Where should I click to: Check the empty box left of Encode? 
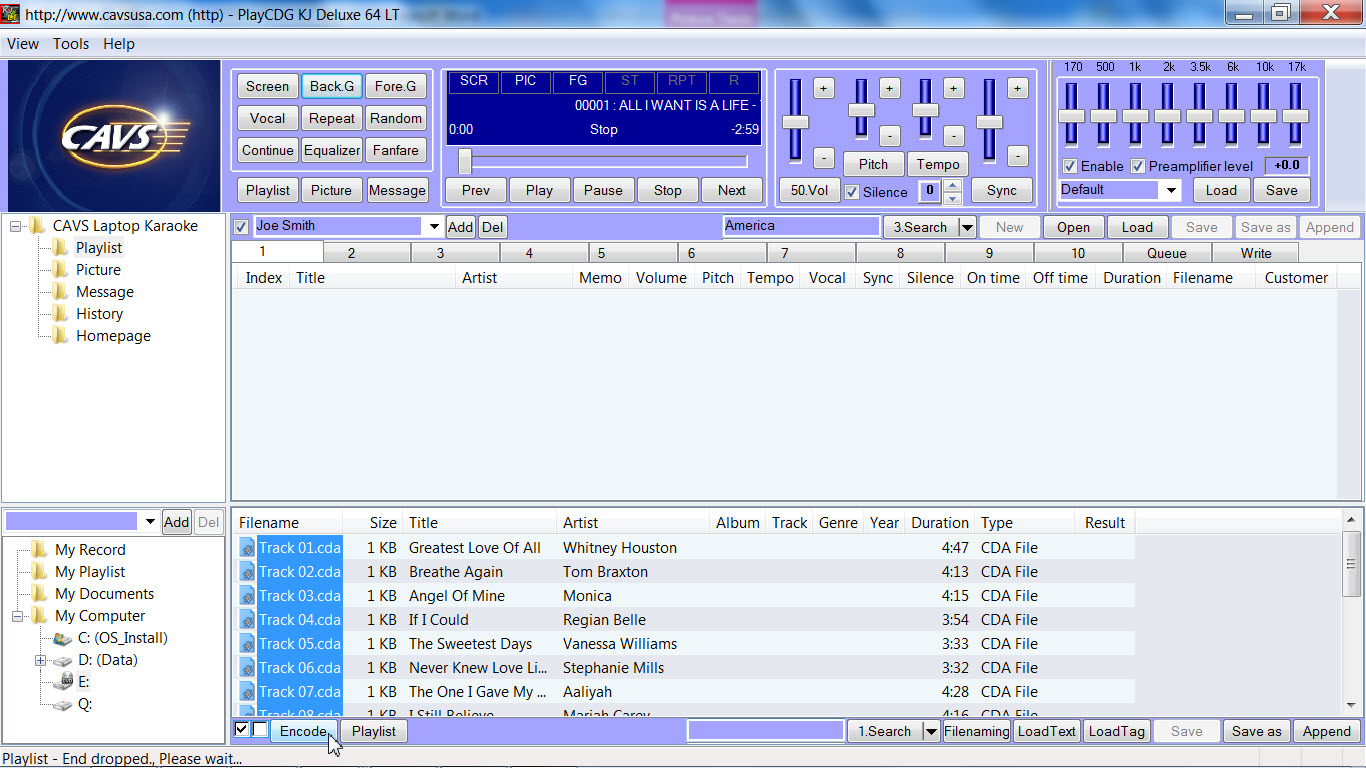tap(260, 730)
